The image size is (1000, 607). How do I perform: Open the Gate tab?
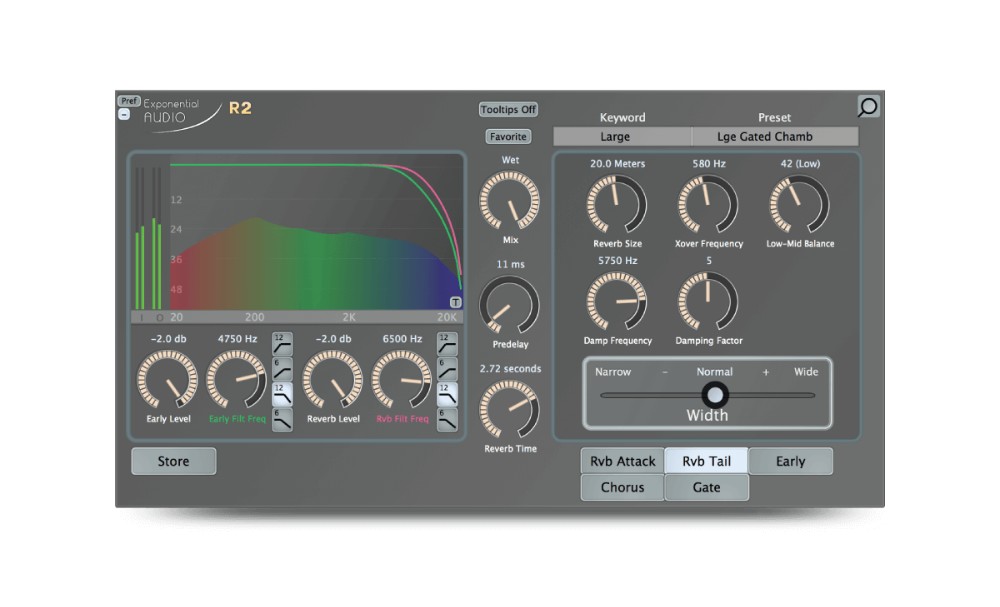pyautogui.click(x=706, y=488)
